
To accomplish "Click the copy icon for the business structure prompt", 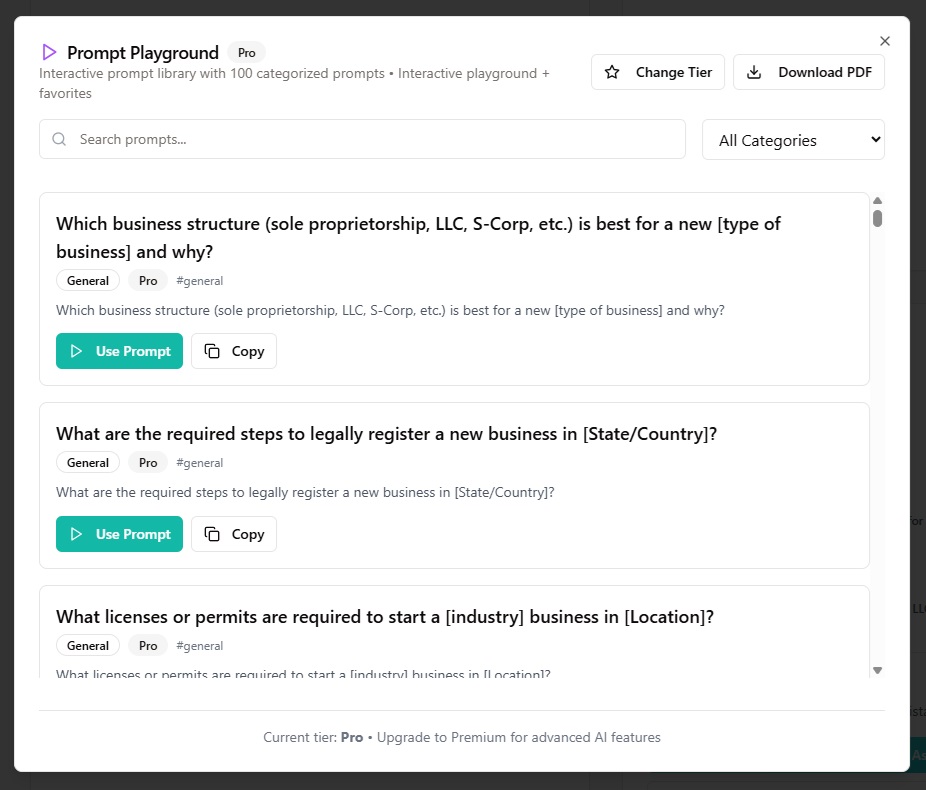I will point(212,351).
